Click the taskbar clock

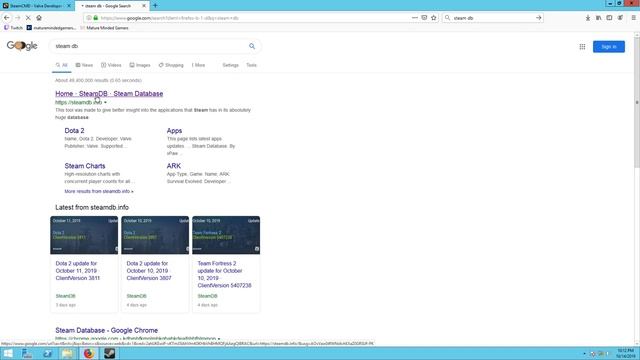click(x=626, y=353)
